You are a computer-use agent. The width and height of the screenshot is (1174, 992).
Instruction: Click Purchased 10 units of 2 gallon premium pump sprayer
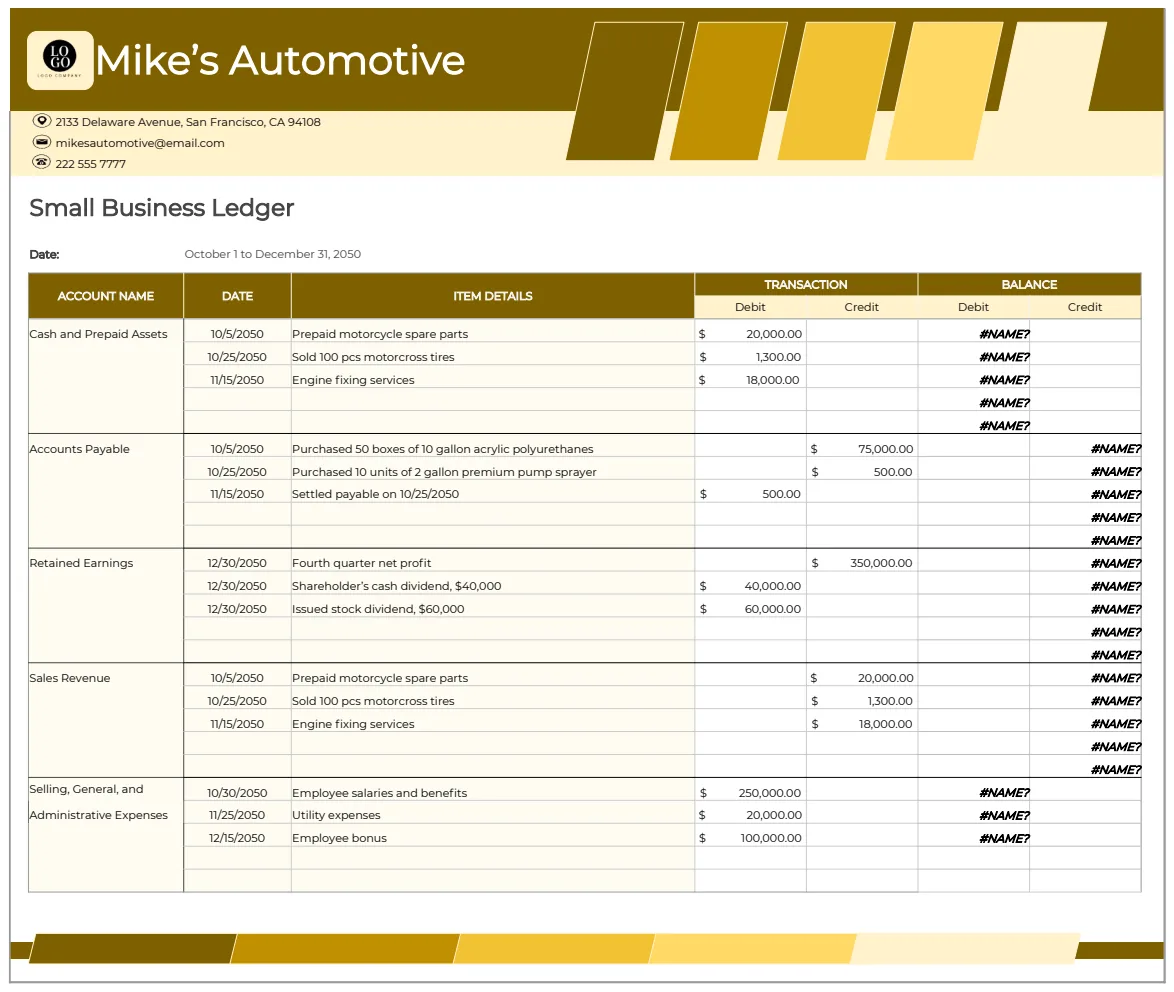click(x=444, y=472)
